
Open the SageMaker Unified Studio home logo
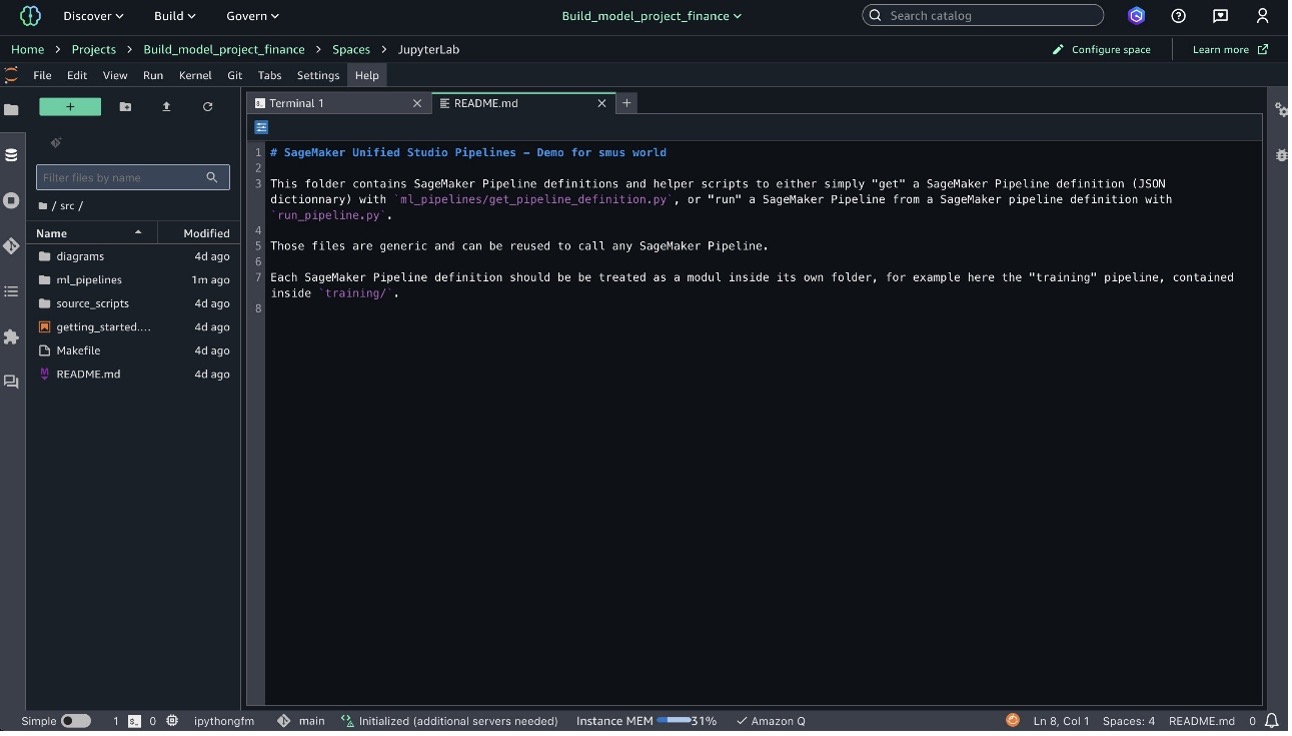(30, 16)
